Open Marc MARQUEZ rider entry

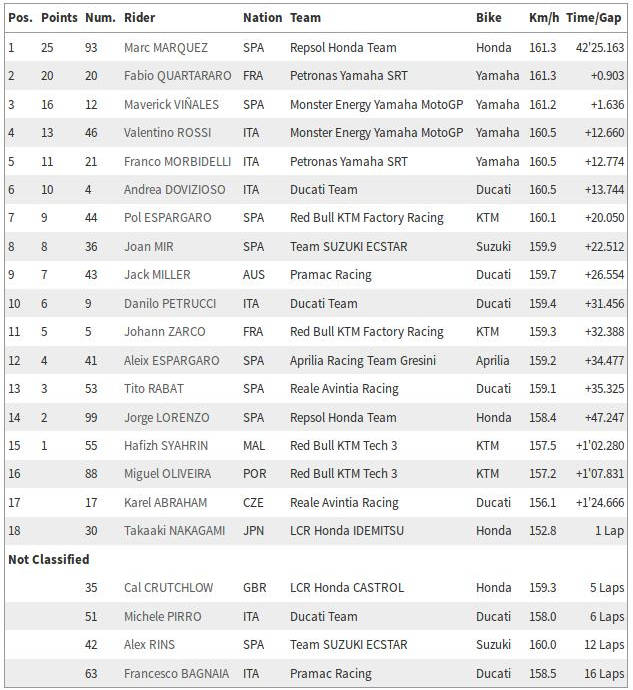pyautogui.click(x=166, y=48)
